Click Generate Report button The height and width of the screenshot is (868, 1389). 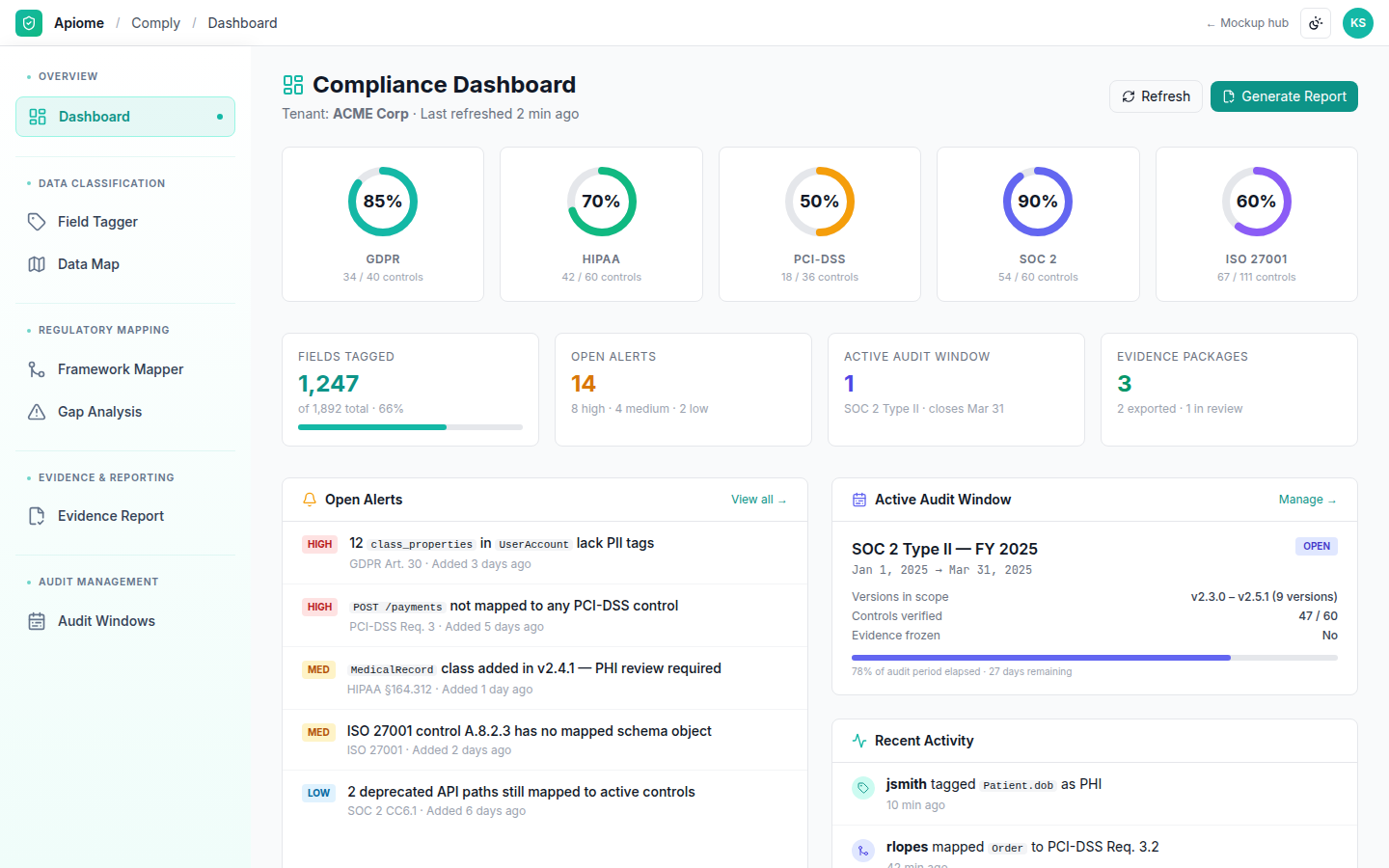(x=1284, y=96)
